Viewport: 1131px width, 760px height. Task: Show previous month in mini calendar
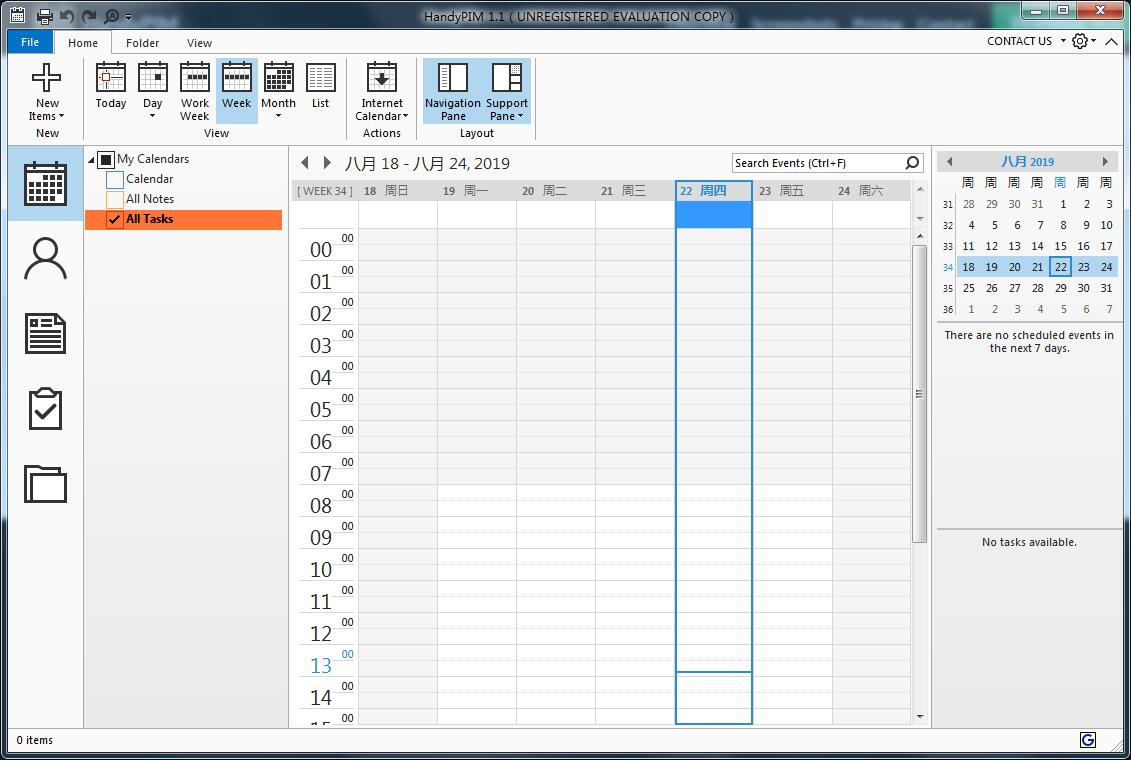point(950,162)
